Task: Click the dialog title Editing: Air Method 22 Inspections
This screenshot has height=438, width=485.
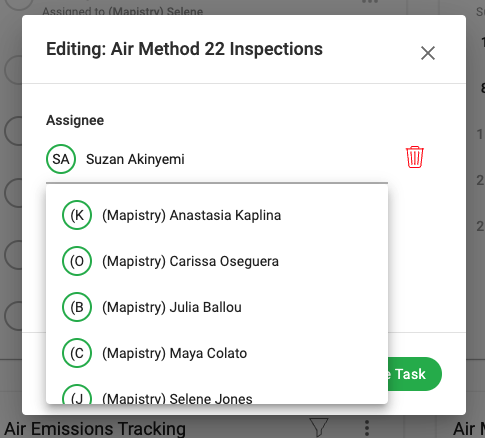Action: (x=184, y=49)
